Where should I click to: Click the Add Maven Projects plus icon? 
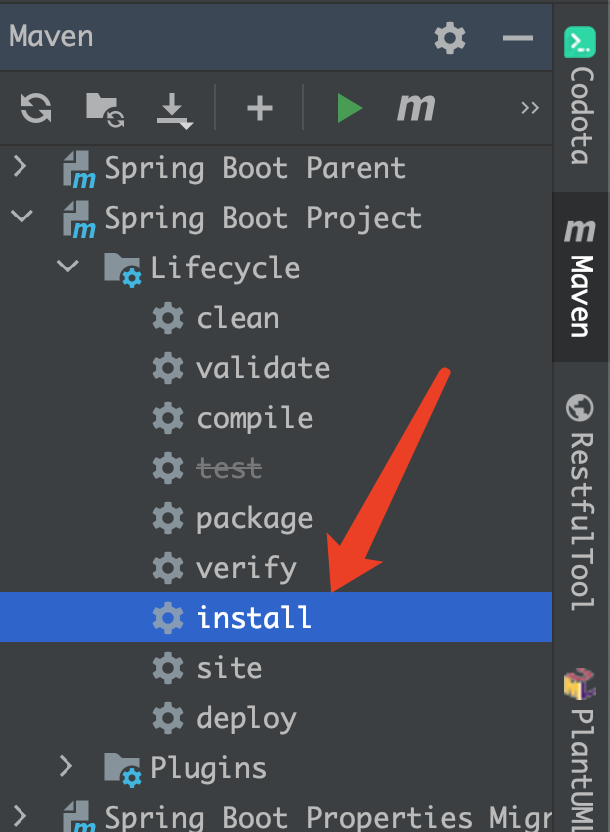(259, 109)
